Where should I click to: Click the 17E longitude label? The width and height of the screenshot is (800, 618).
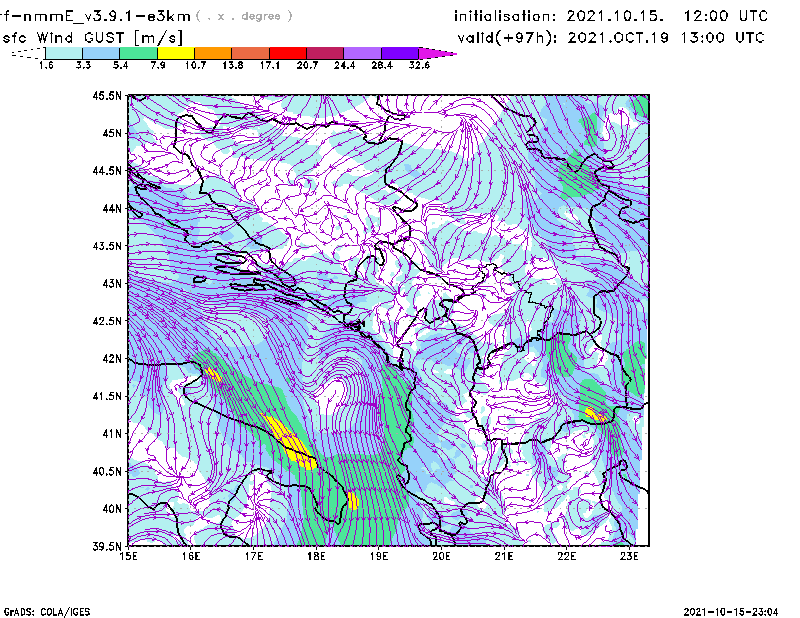click(254, 556)
